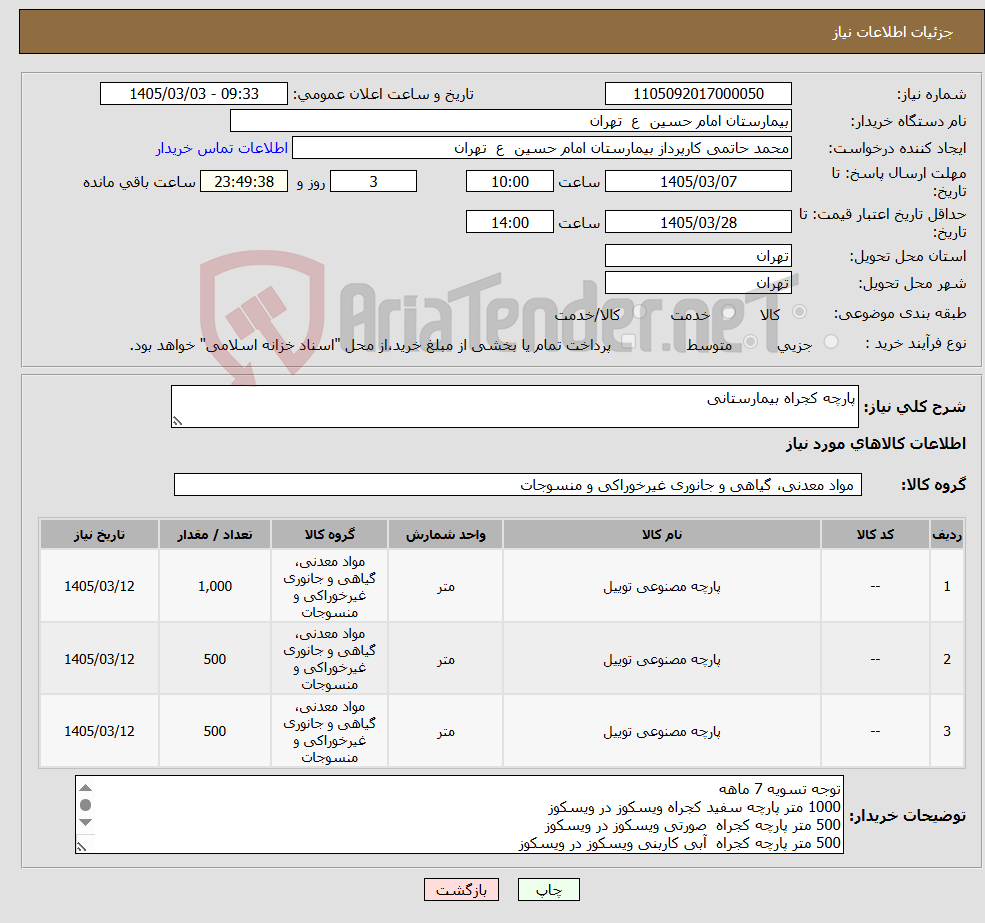The height and width of the screenshot is (923, 985).
Task: Click the delivery city field تهران
Action: click(x=698, y=283)
